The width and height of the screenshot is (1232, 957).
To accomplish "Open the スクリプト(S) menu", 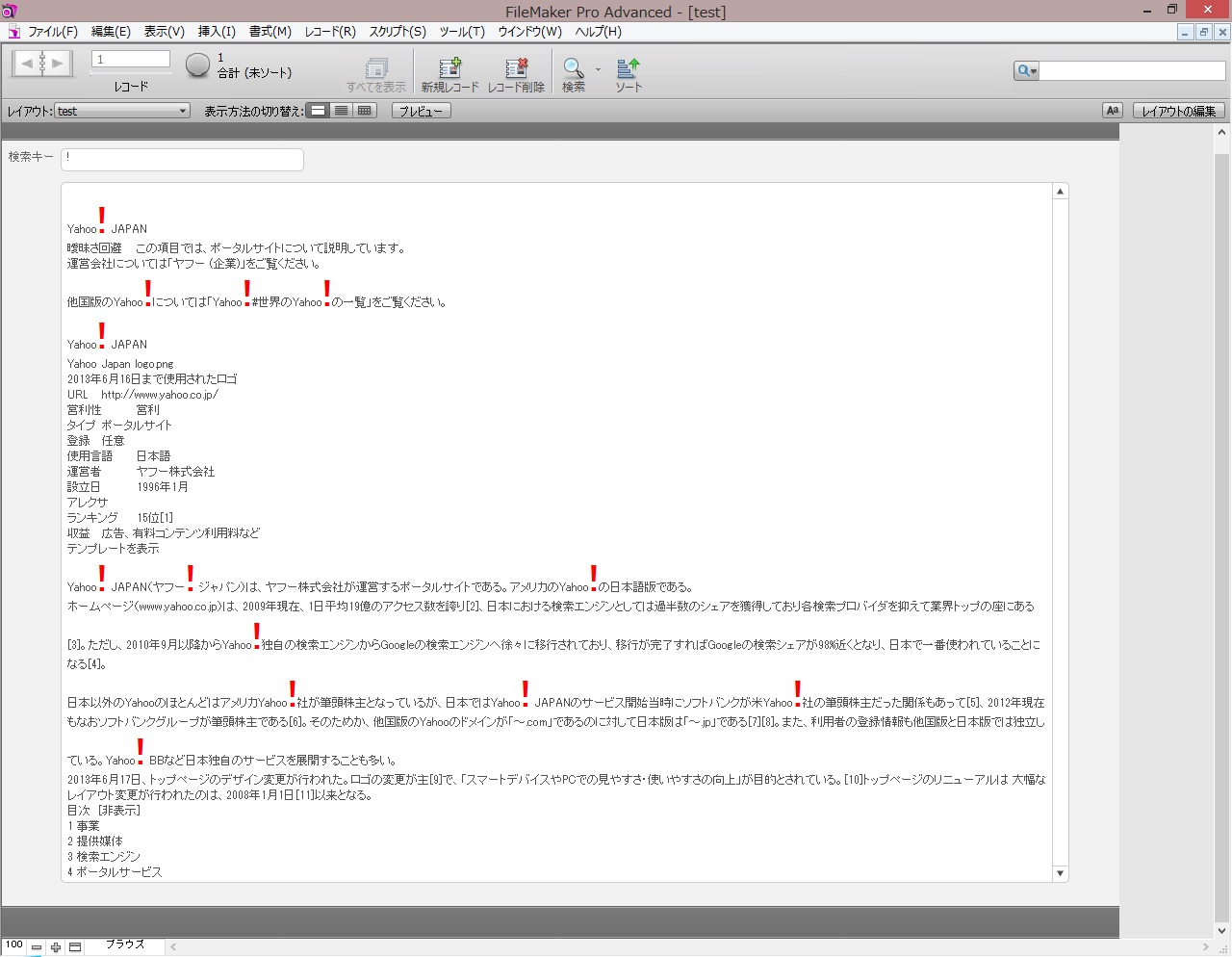I will [x=398, y=32].
